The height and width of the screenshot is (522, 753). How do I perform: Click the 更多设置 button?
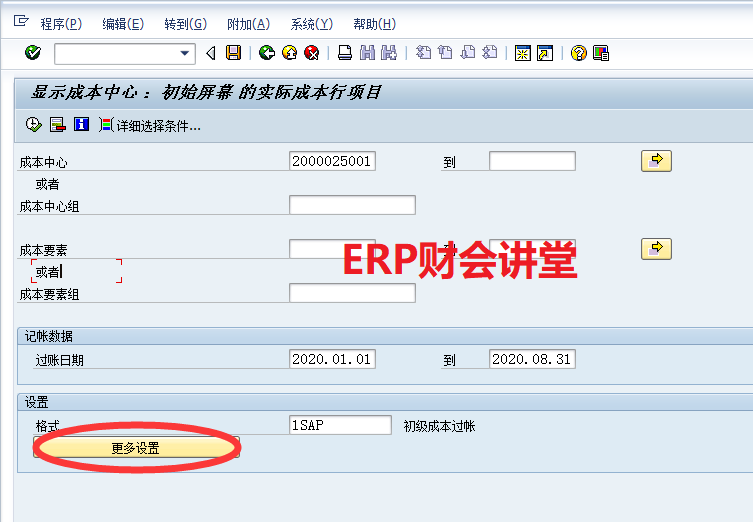(135, 448)
